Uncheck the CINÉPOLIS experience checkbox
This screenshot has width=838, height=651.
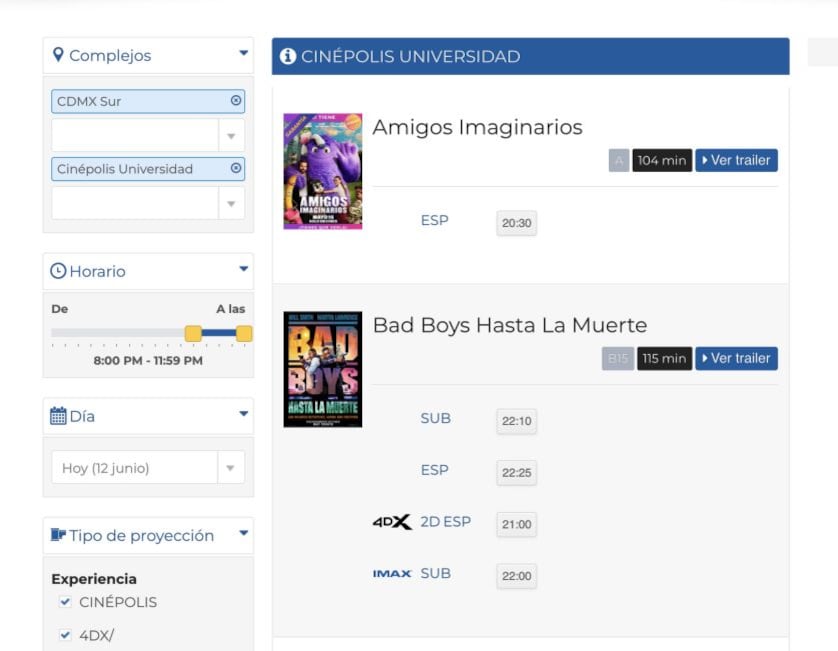pos(65,602)
